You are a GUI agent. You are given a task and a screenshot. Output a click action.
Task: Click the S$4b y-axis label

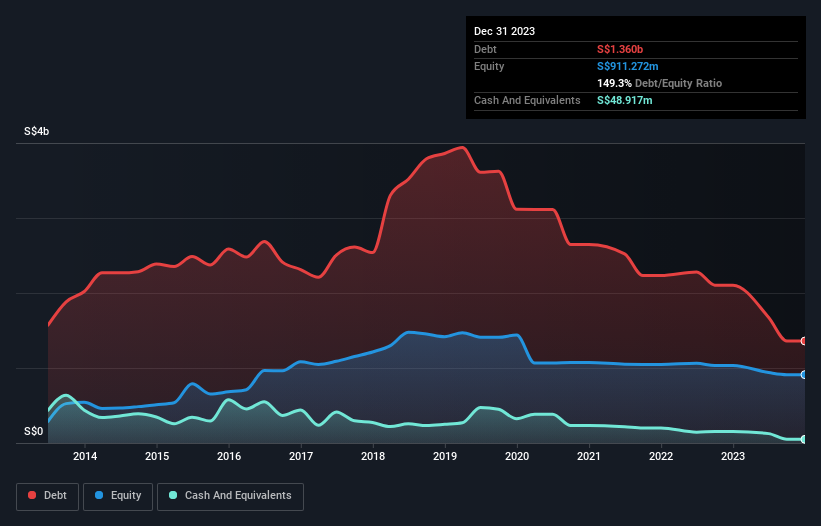37,131
